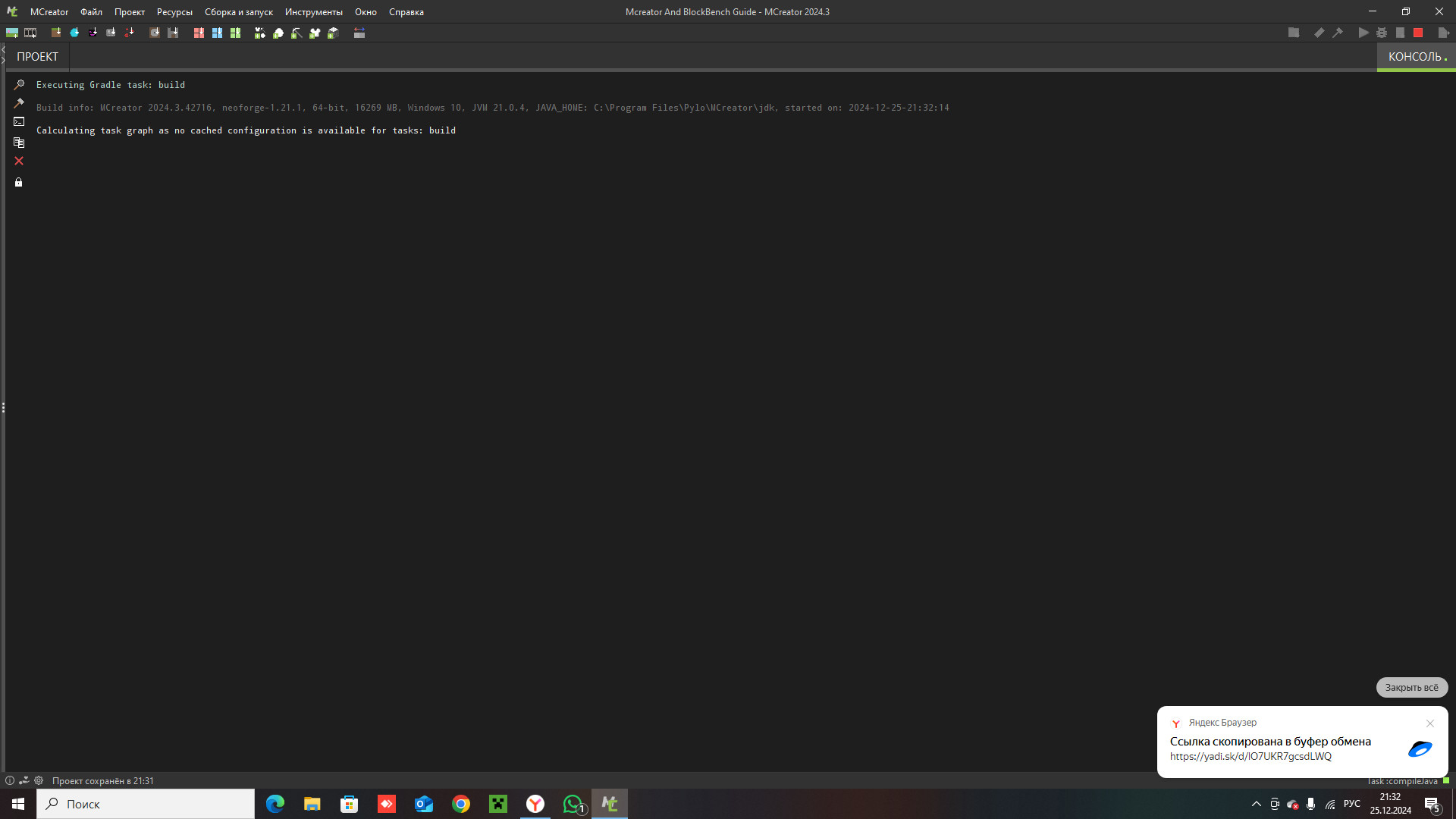Click the Поиск search field in the taskbar
This screenshot has width=1456, height=819.
click(144, 804)
